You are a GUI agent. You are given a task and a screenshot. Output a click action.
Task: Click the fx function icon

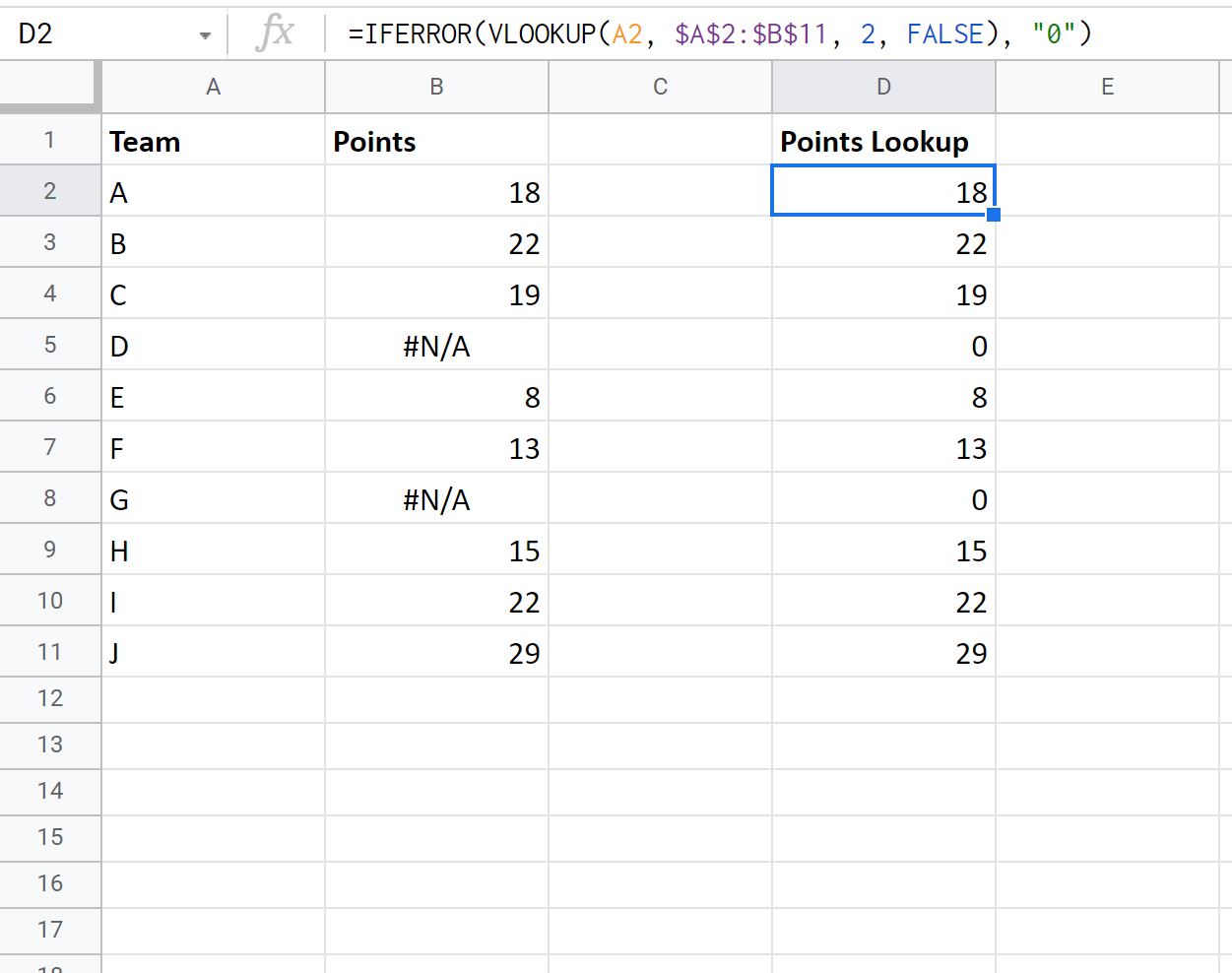[x=275, y=33]
